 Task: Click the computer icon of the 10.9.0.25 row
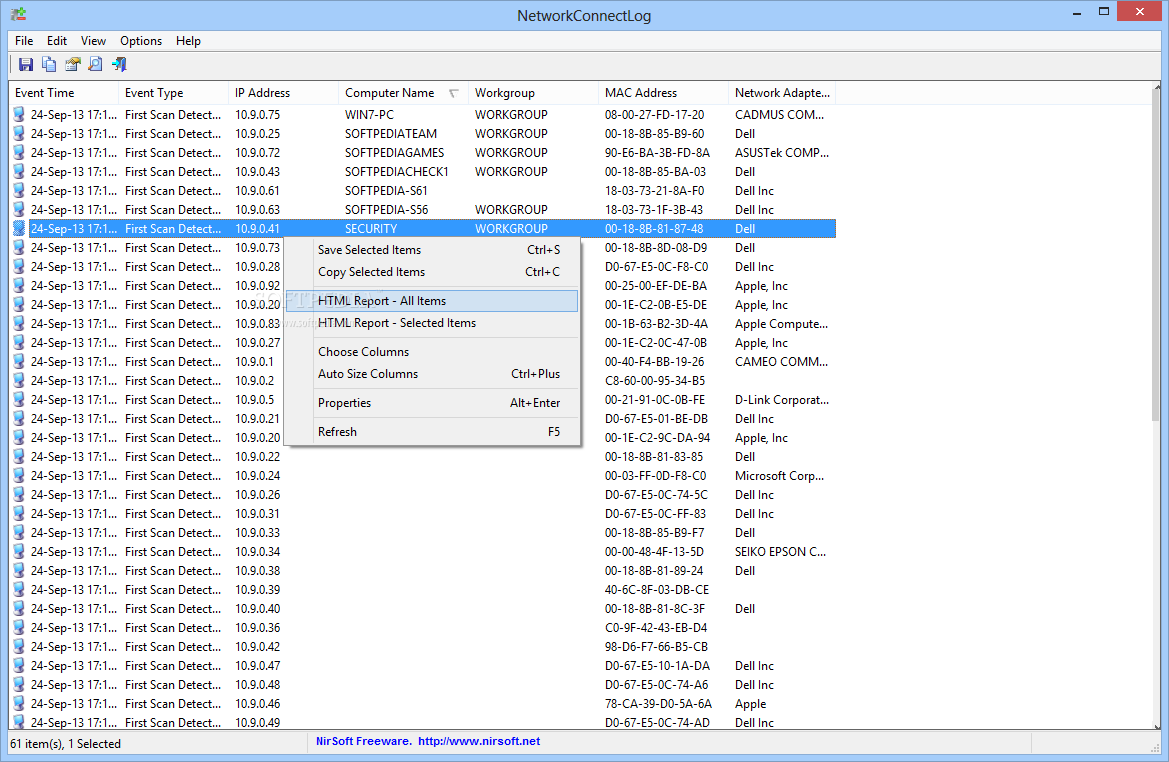(19, 133)
